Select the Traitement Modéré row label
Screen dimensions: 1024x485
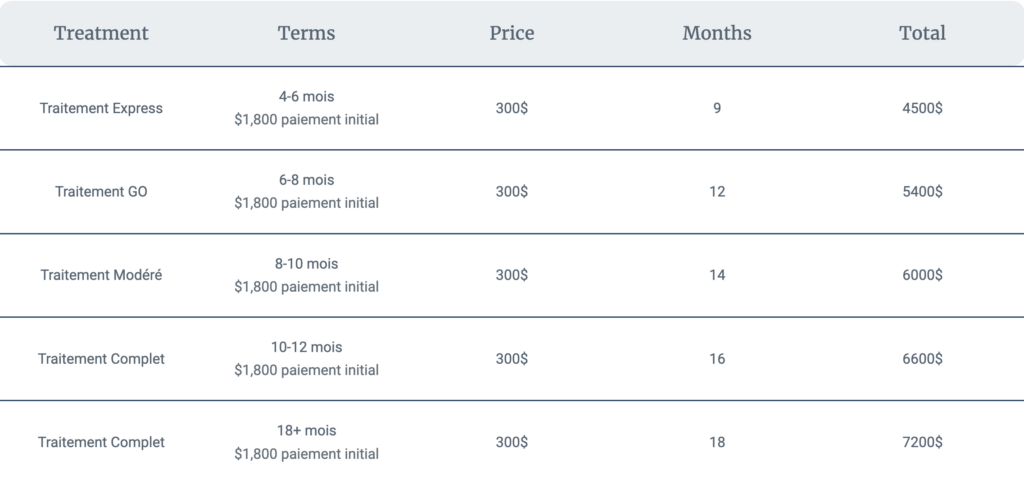coord(101,275)
